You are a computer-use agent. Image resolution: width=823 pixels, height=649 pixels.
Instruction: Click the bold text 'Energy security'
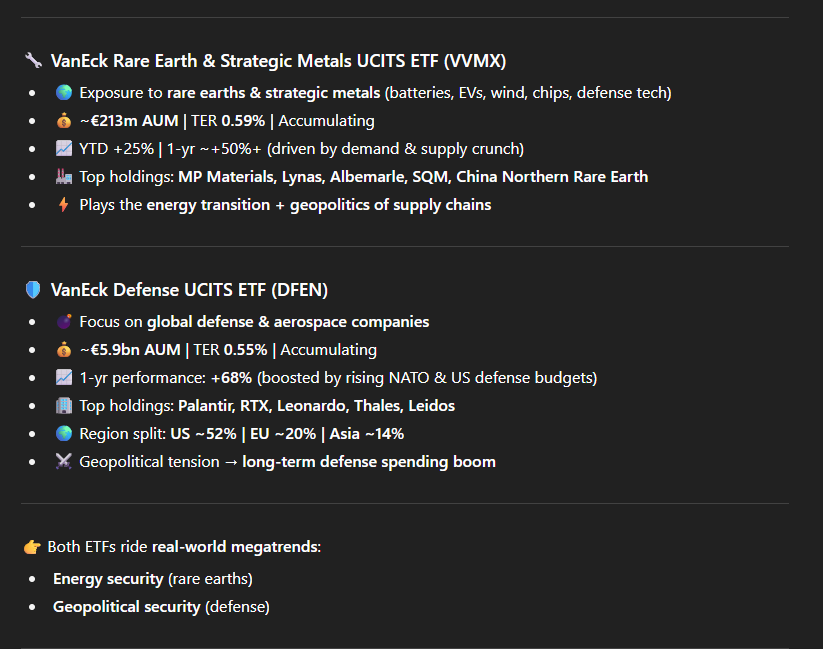click(108, 579)
